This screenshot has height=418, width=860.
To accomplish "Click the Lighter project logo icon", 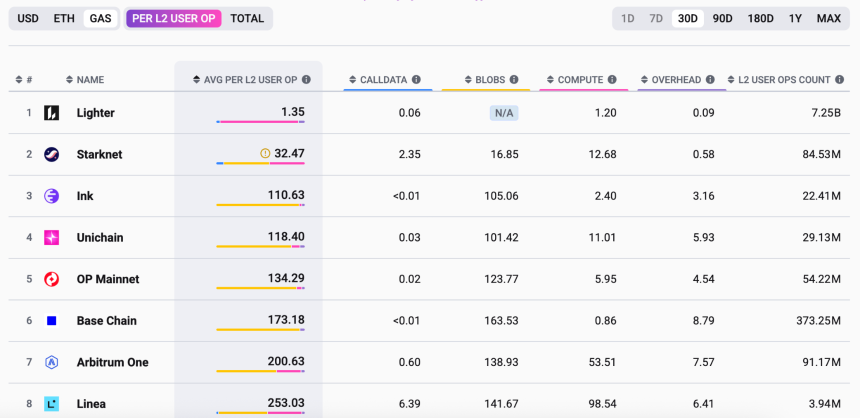I will pyautogui.click(x=52, y=113).
